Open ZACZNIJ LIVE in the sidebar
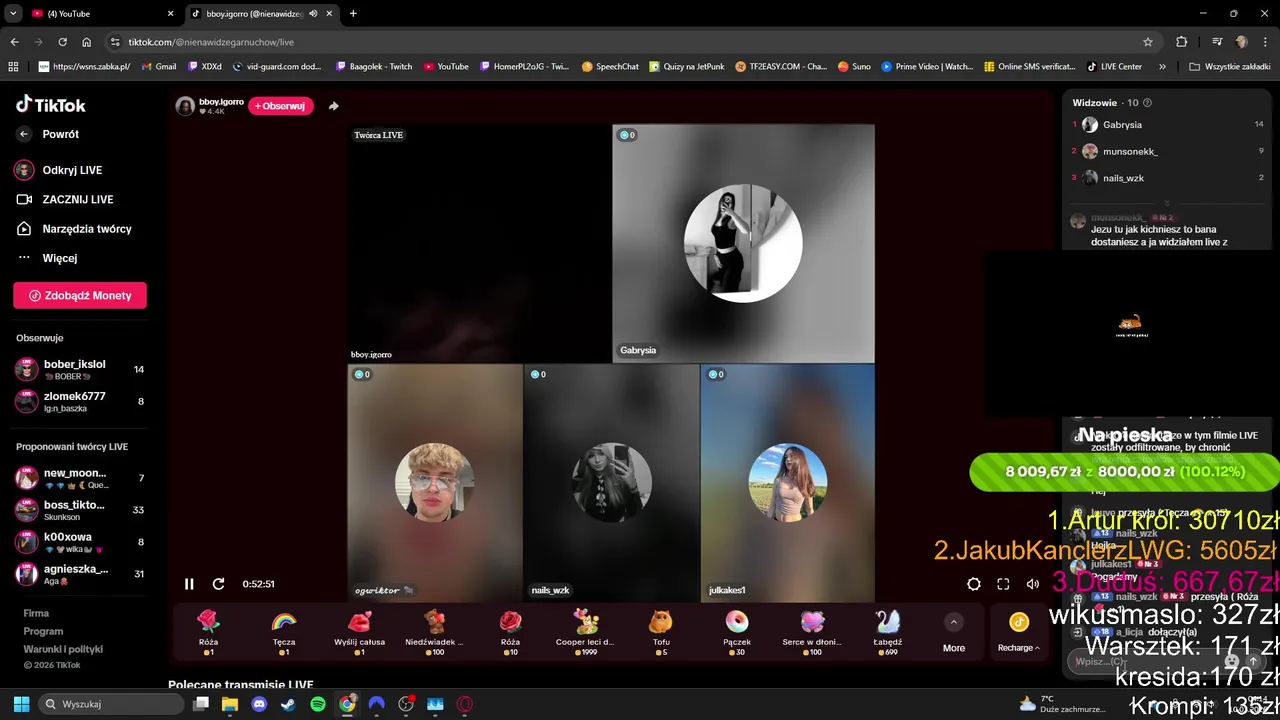The height and width of the screenshot is (720, 1280). (65, 199)
